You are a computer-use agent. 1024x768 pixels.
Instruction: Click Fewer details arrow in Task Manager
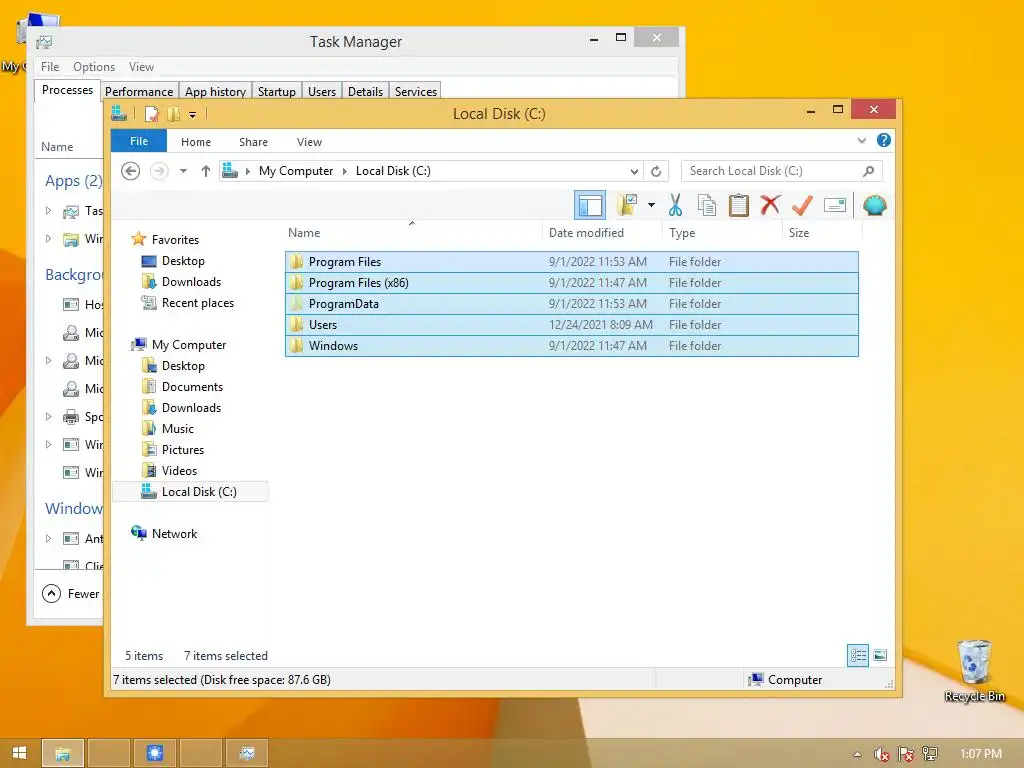[x=51, y=594]
